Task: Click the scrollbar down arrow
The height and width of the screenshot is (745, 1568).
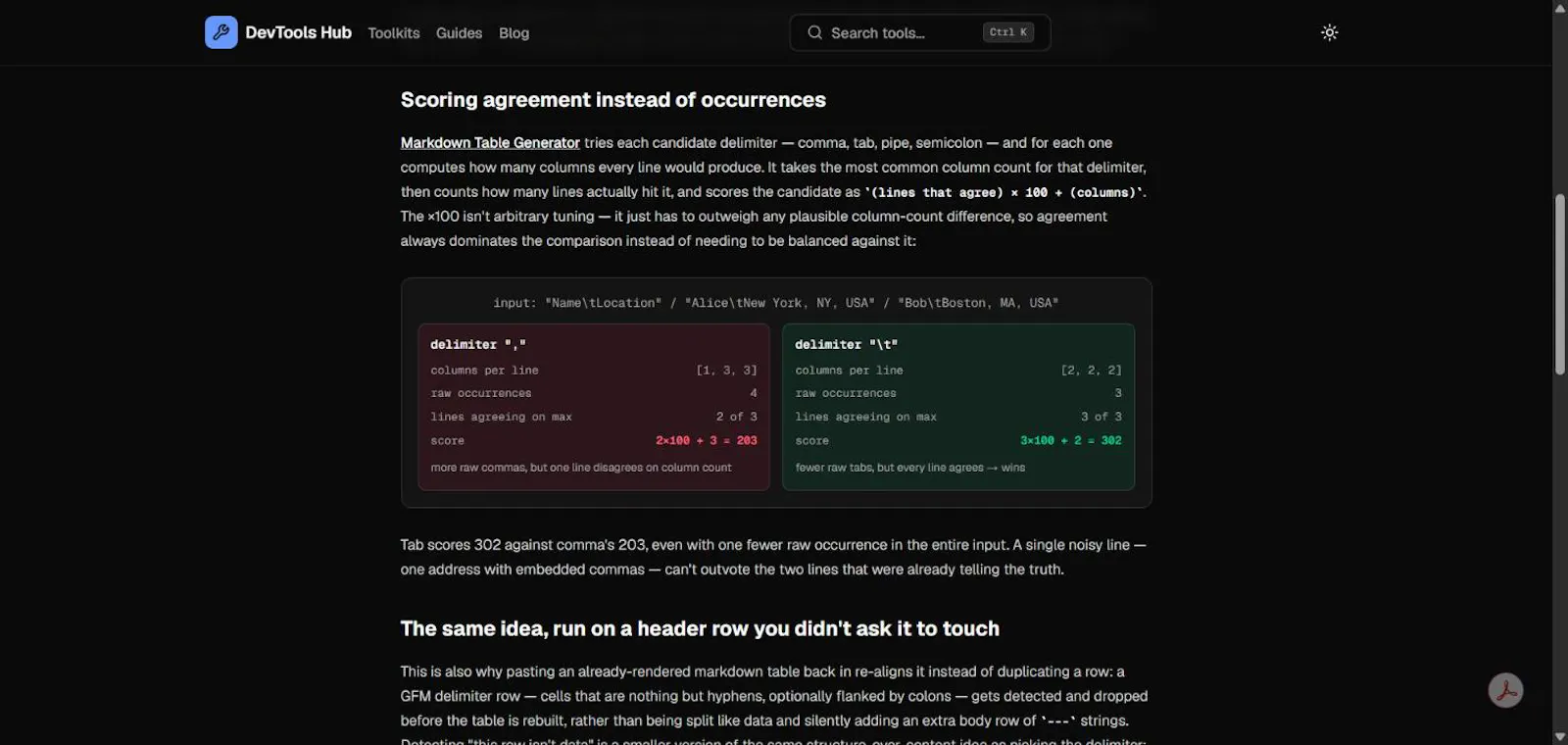Action: (x=1560, y=737)
